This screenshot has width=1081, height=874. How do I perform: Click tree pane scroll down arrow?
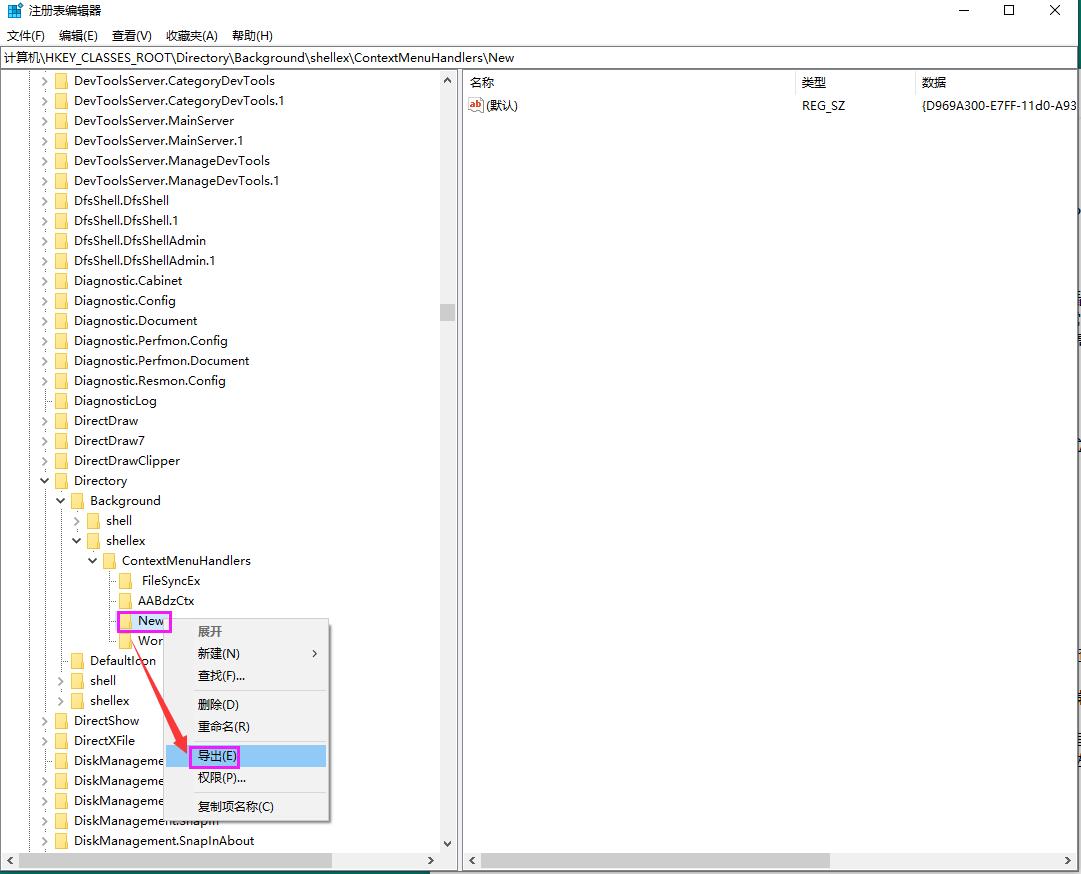point(447,844)
